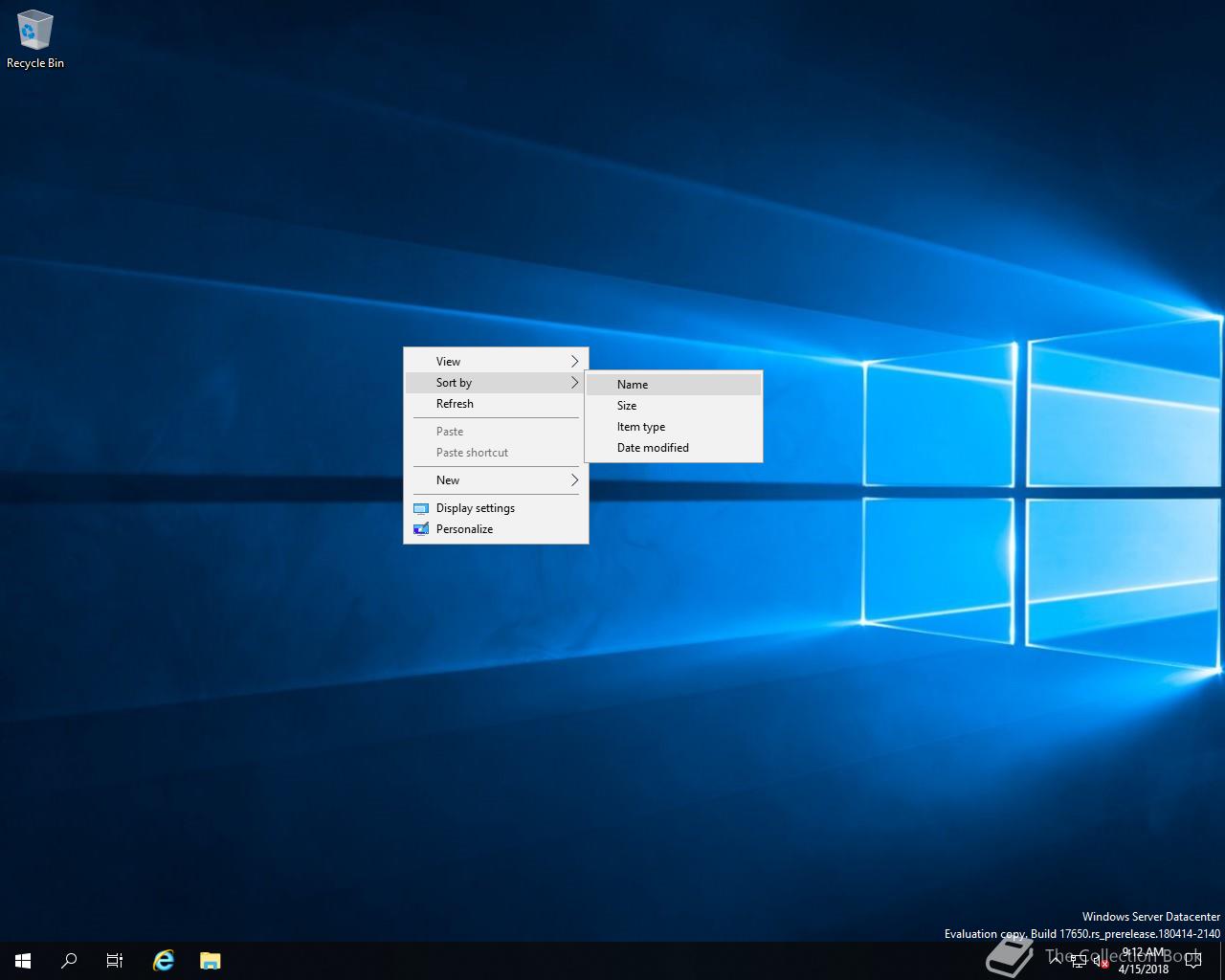1225x980 pixels.
Task: Show hidden system tray icons
Action: 1056,960
